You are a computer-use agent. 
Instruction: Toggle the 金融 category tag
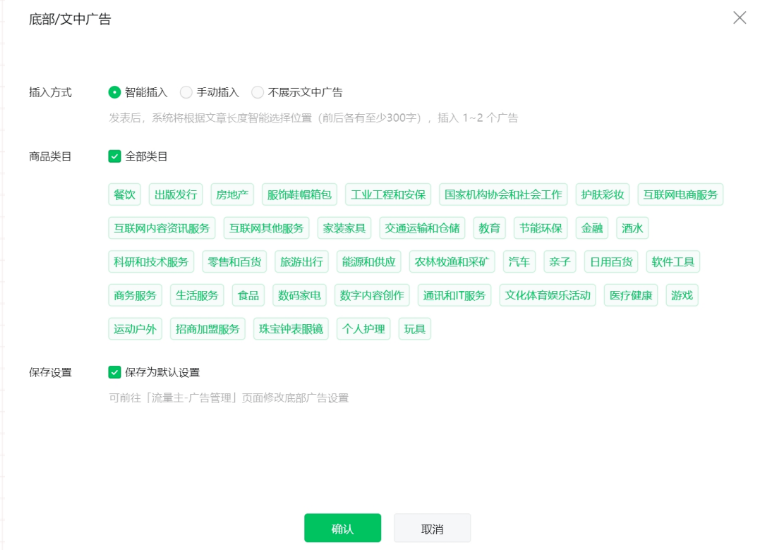coord(592,228)
